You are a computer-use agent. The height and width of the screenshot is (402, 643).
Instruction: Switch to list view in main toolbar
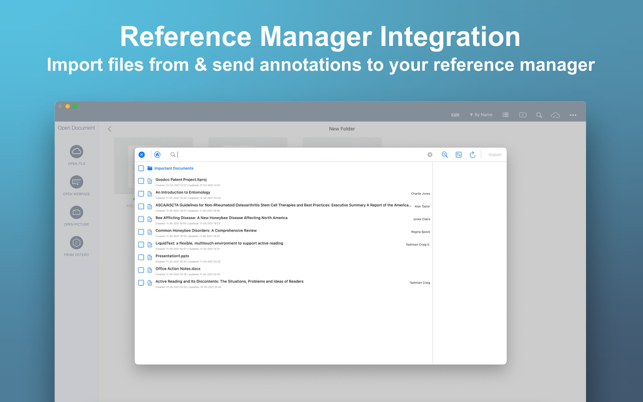(x=505, y=115)
